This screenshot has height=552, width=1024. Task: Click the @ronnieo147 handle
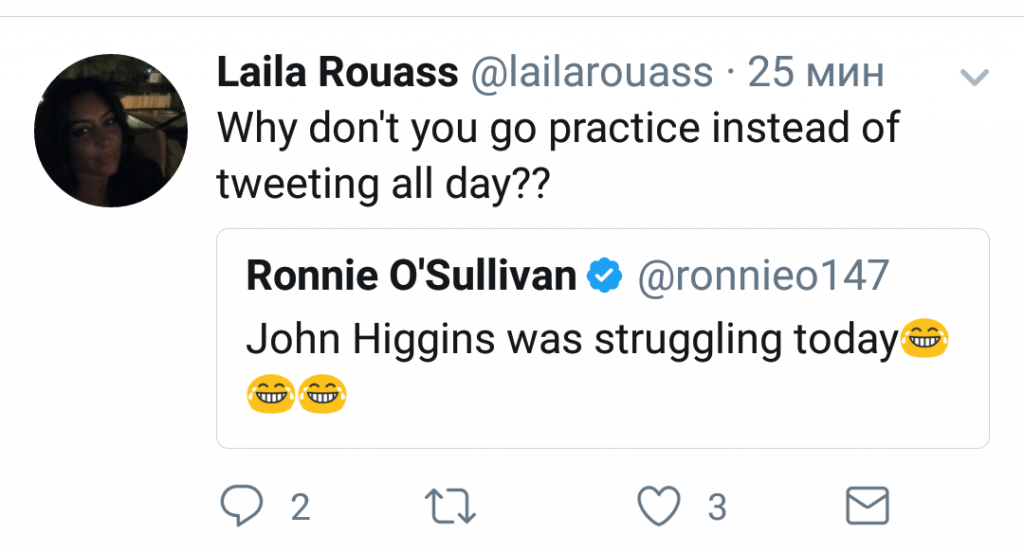pyautogui.click(x=762, y=277)
